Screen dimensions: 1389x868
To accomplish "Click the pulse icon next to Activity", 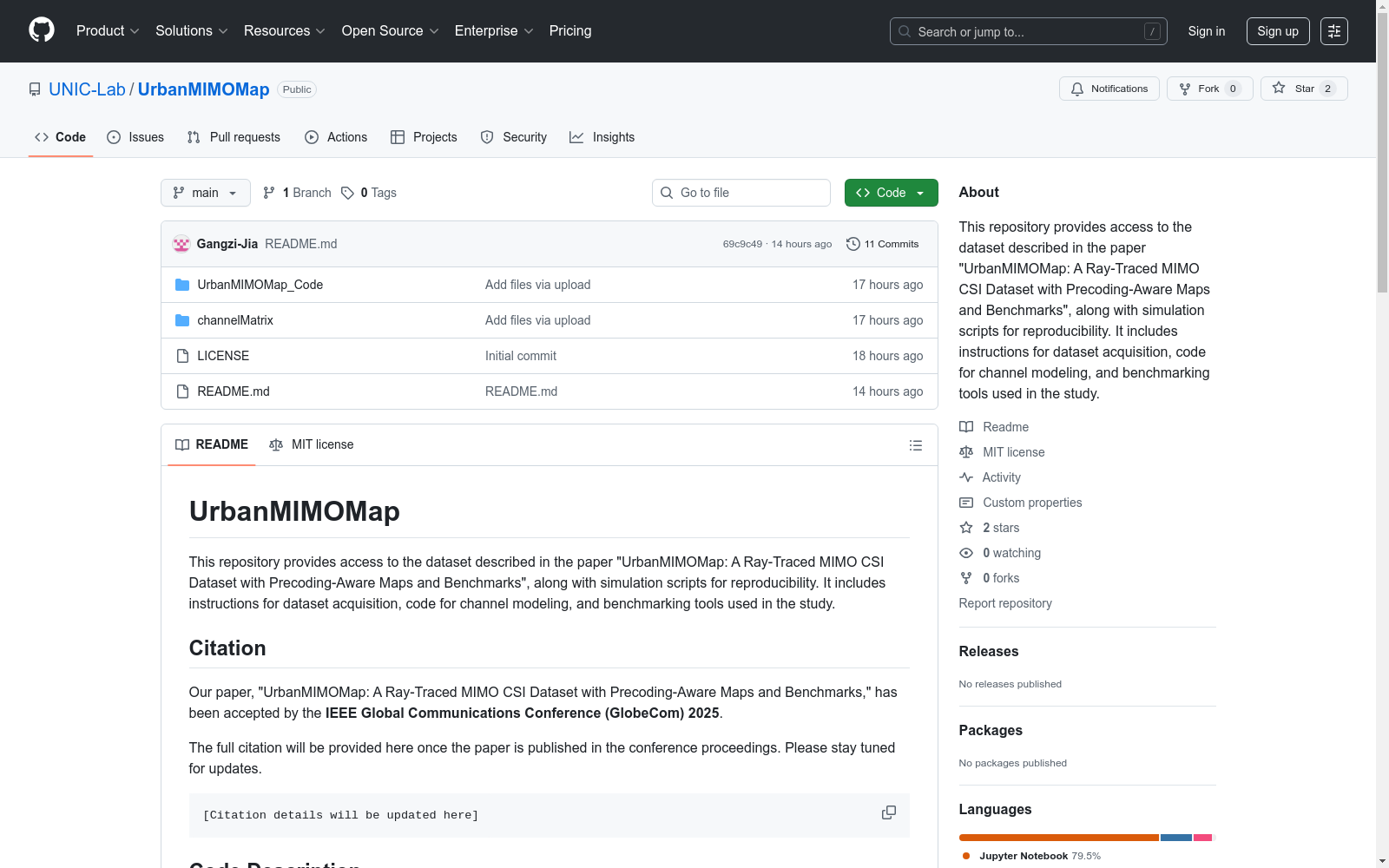I will (x=966, y=477).
